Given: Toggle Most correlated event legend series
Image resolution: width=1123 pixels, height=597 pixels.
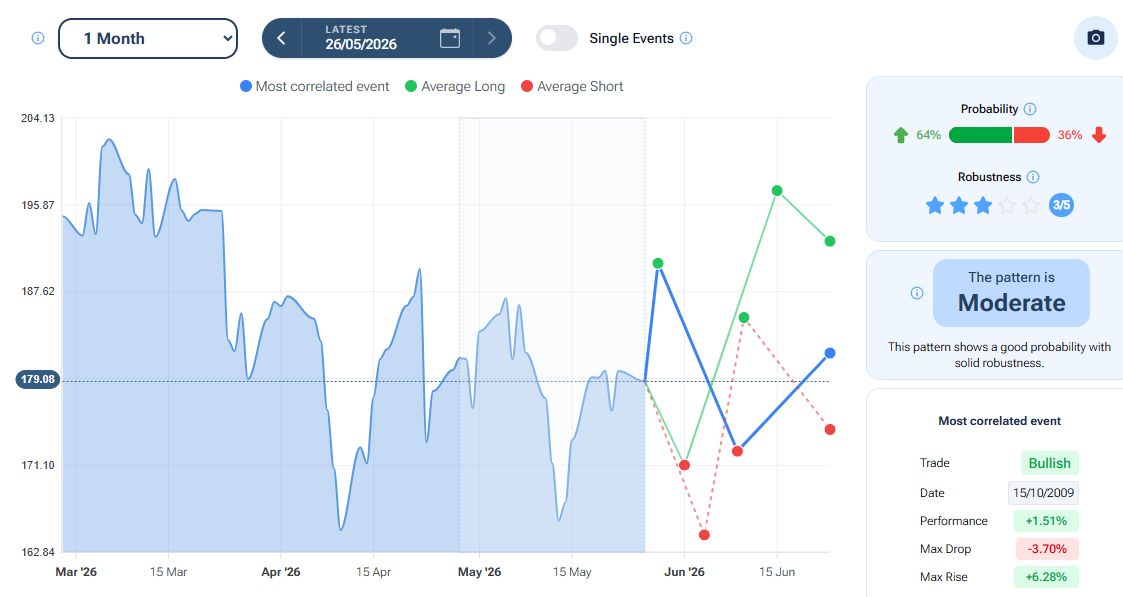Looking at the screenshot, I should (x=314, y=86).
